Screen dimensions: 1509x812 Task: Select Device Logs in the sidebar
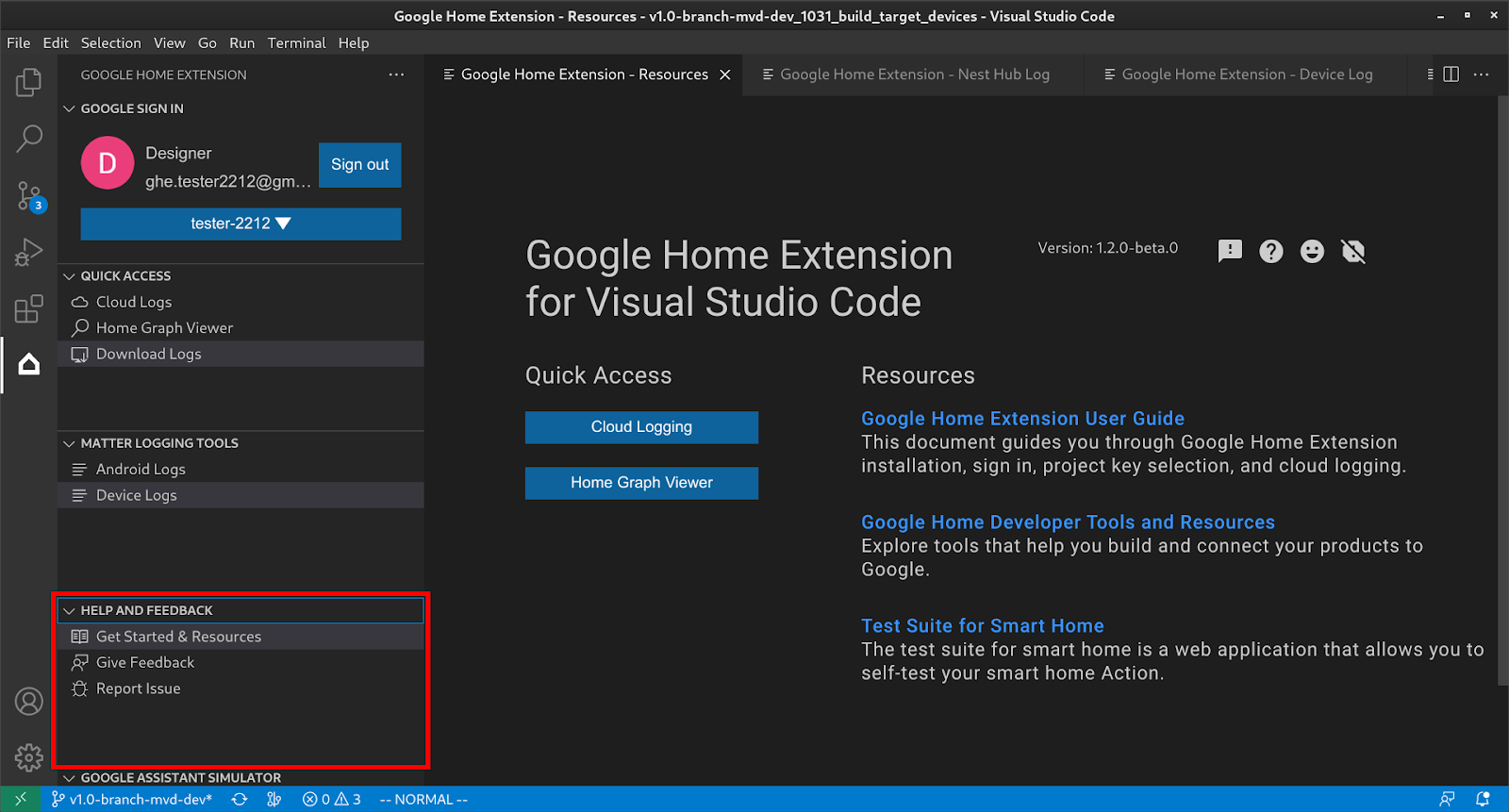pyautogui.click(x=136, y=495)
